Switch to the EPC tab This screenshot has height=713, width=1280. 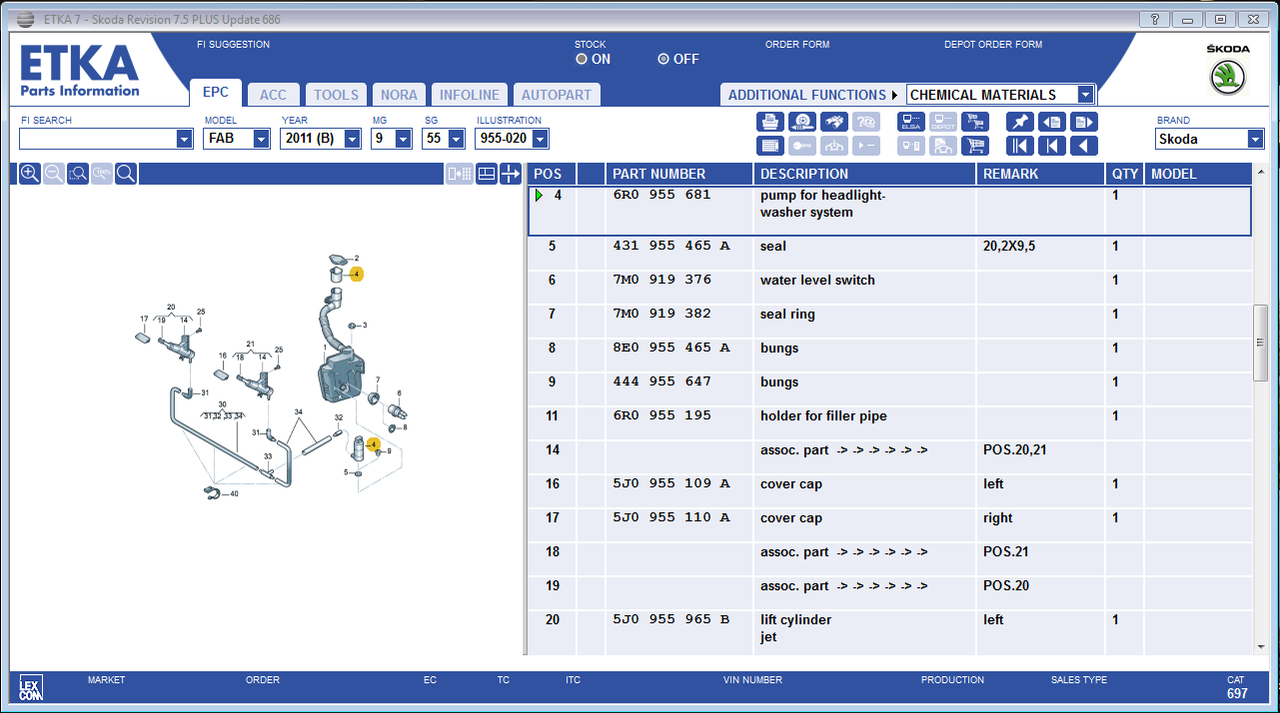pos(216,92)
